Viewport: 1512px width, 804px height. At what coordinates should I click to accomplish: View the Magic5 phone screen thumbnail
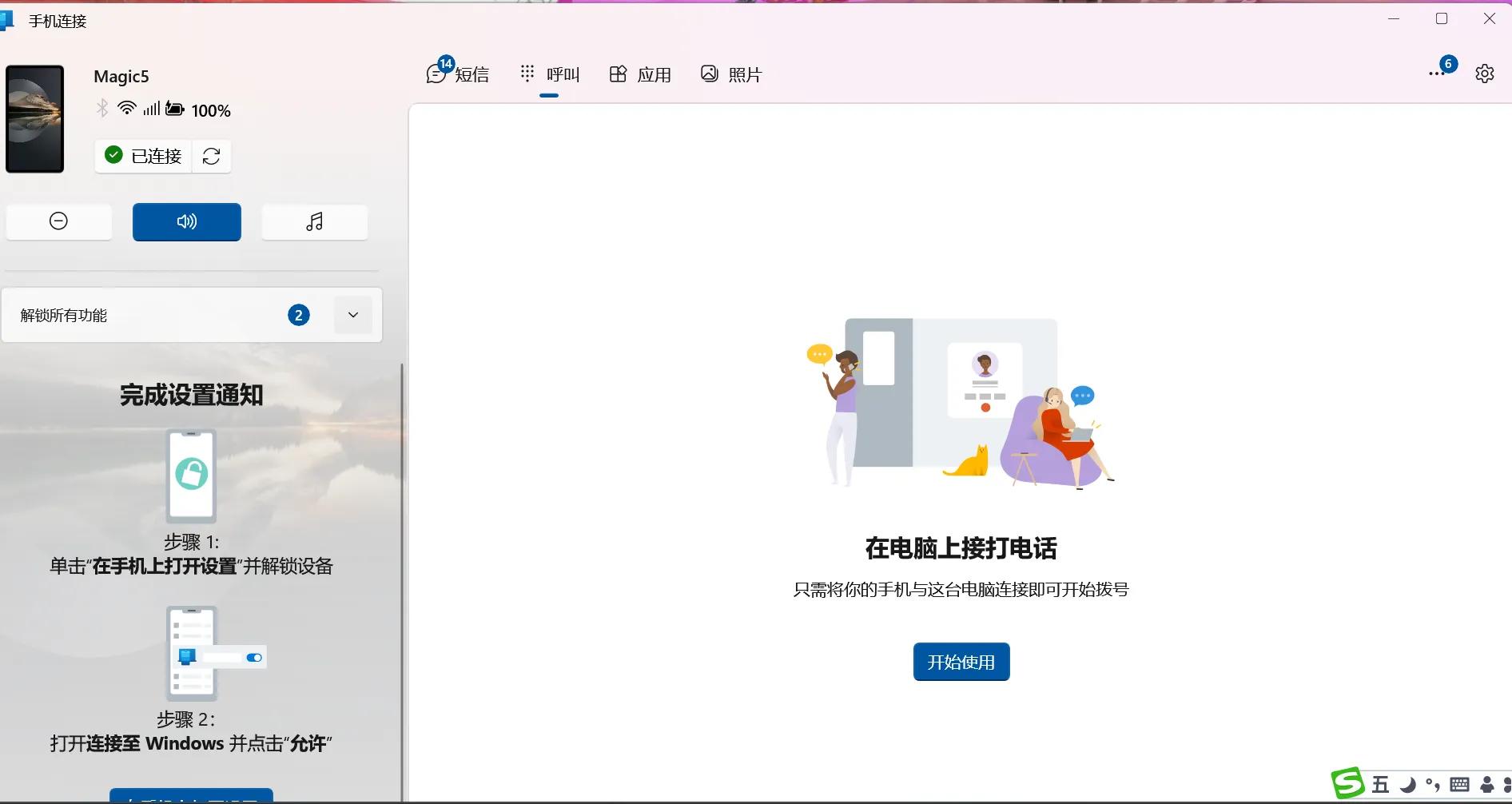pyautogui.click(x=35, y=118)
